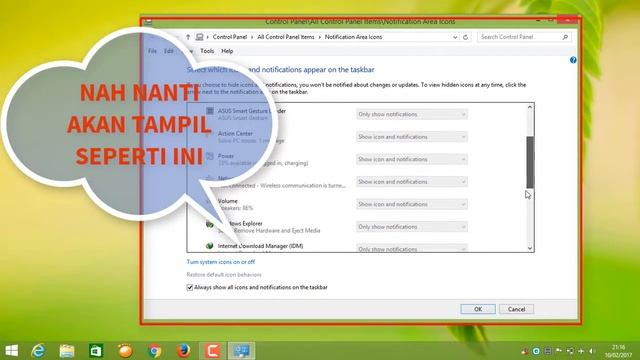The width and height of the screenshot is (640, 360).
Task: Click All Control Panel Items breadcrumb
Action: pos(286,37)
